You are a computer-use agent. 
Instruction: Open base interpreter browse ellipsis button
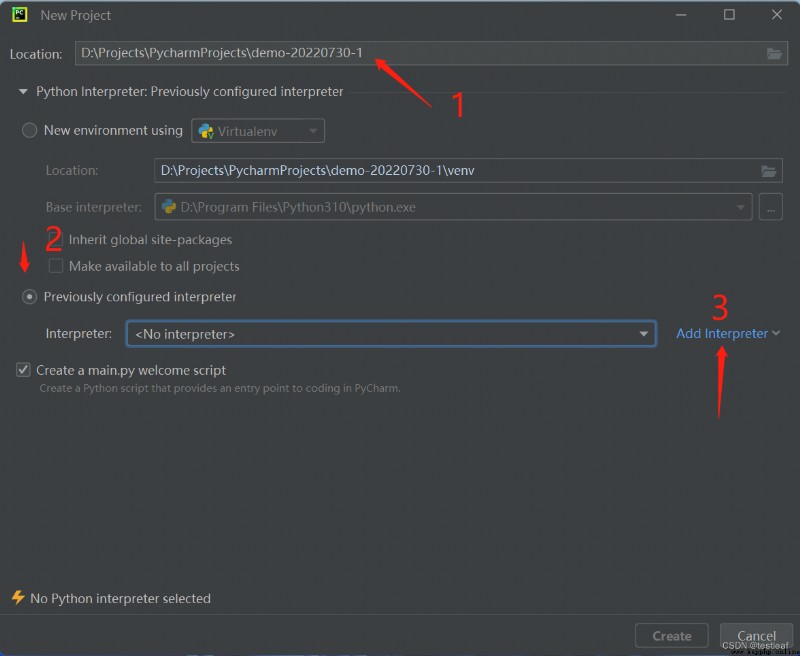click(x=770, y=207)
